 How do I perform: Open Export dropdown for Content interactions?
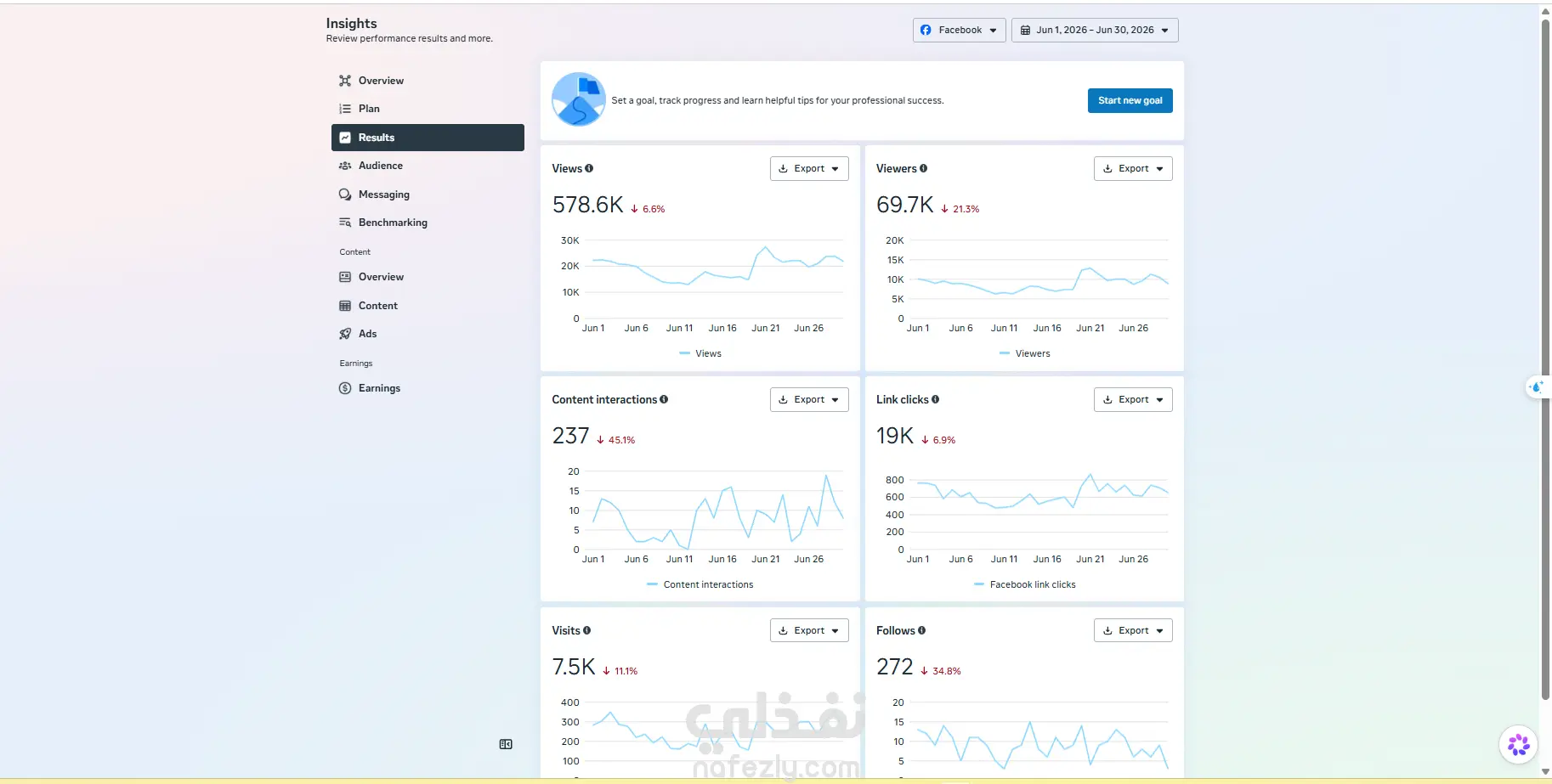click(809, 399)
